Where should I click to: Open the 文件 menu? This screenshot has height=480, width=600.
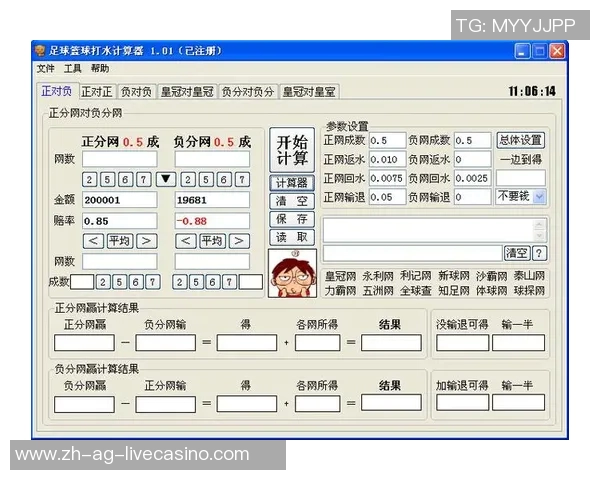point(45,69)
